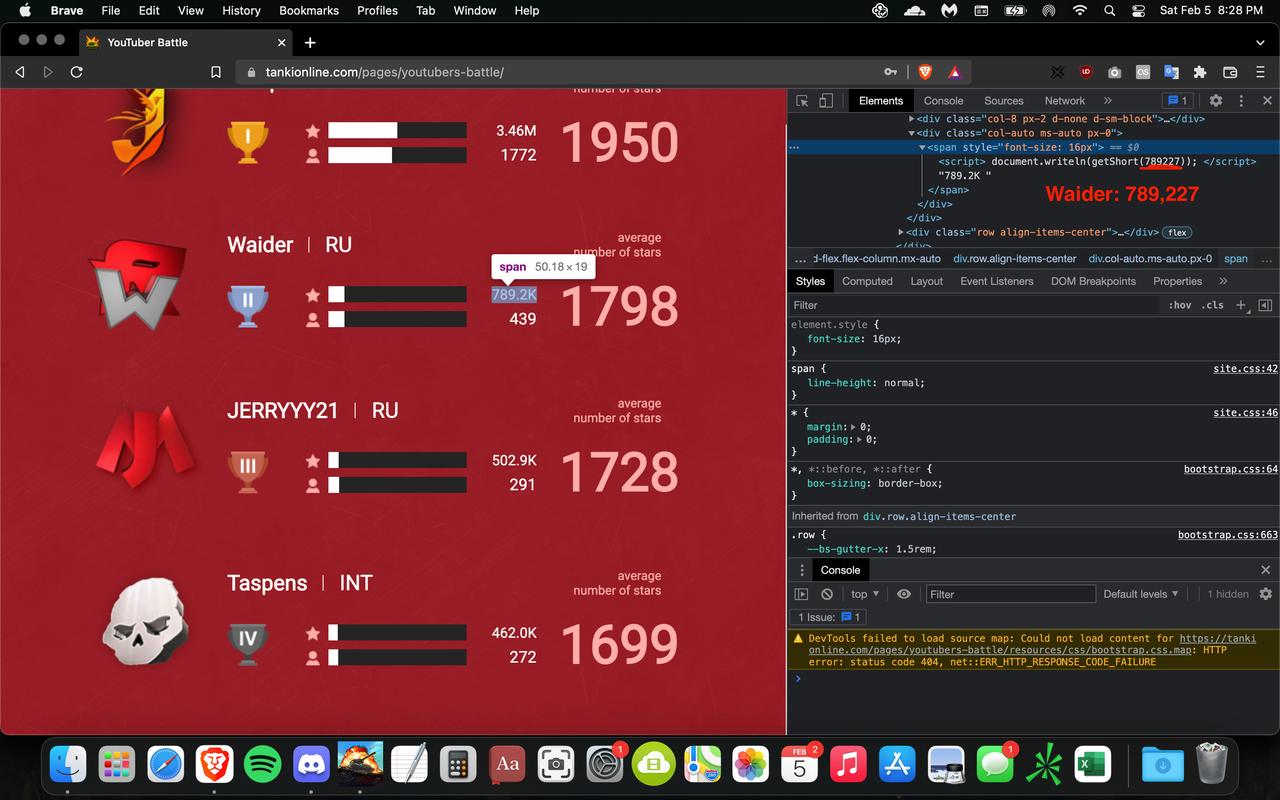Switch to the Console panel tab
The image size is (1280, 800).
click(943, 101)
